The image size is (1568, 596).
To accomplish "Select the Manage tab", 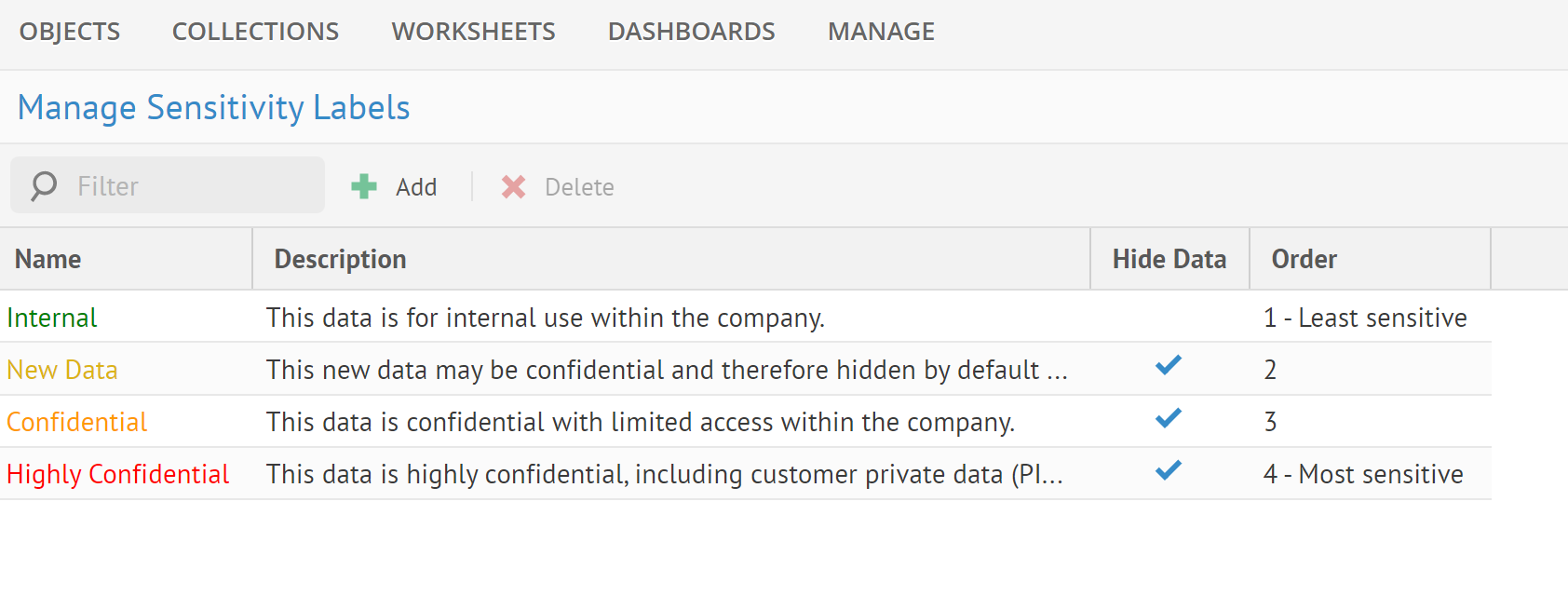I will [881, 32].
